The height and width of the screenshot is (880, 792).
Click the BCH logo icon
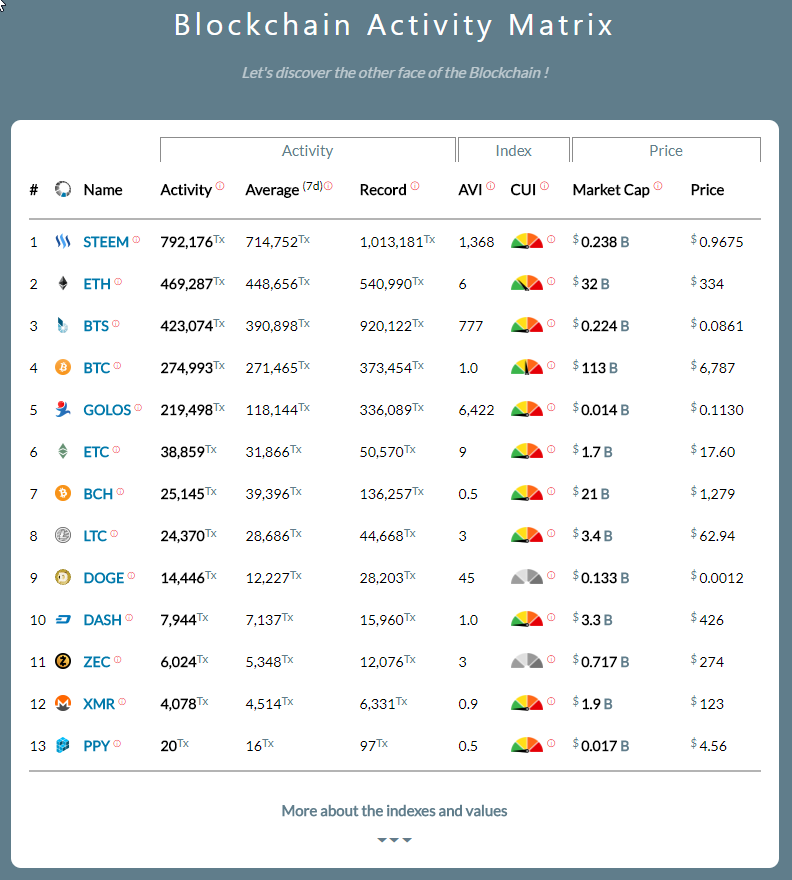click(63, 493)
